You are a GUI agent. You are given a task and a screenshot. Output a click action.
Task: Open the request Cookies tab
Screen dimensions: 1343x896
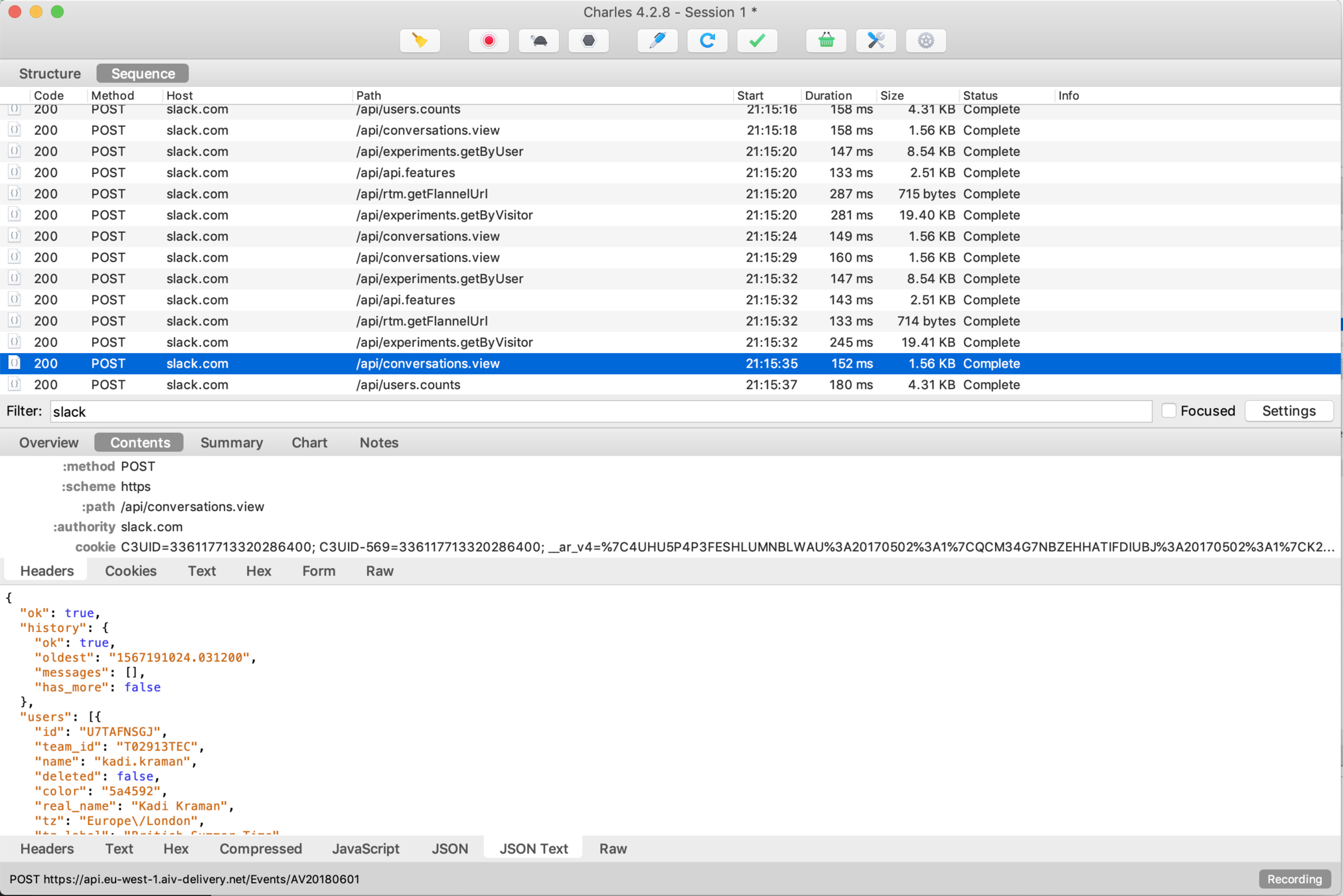point(131,571)
